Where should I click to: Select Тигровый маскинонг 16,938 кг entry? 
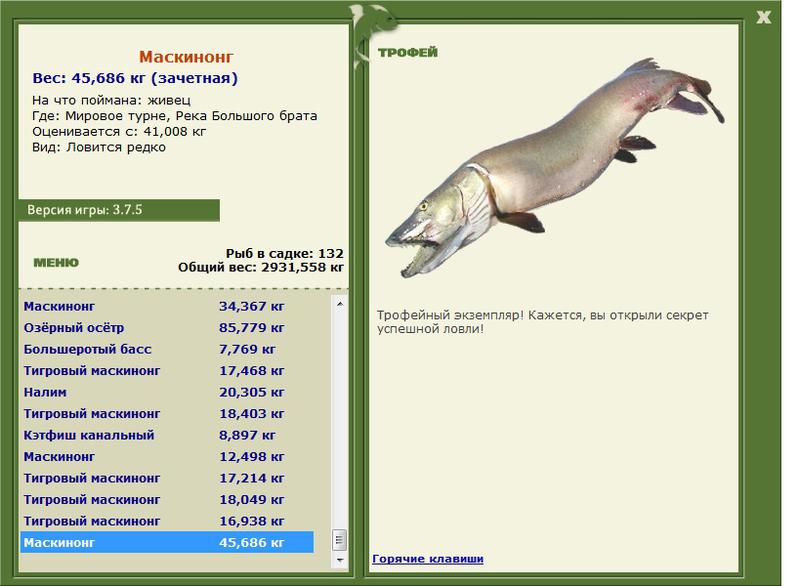click(167, 521)
